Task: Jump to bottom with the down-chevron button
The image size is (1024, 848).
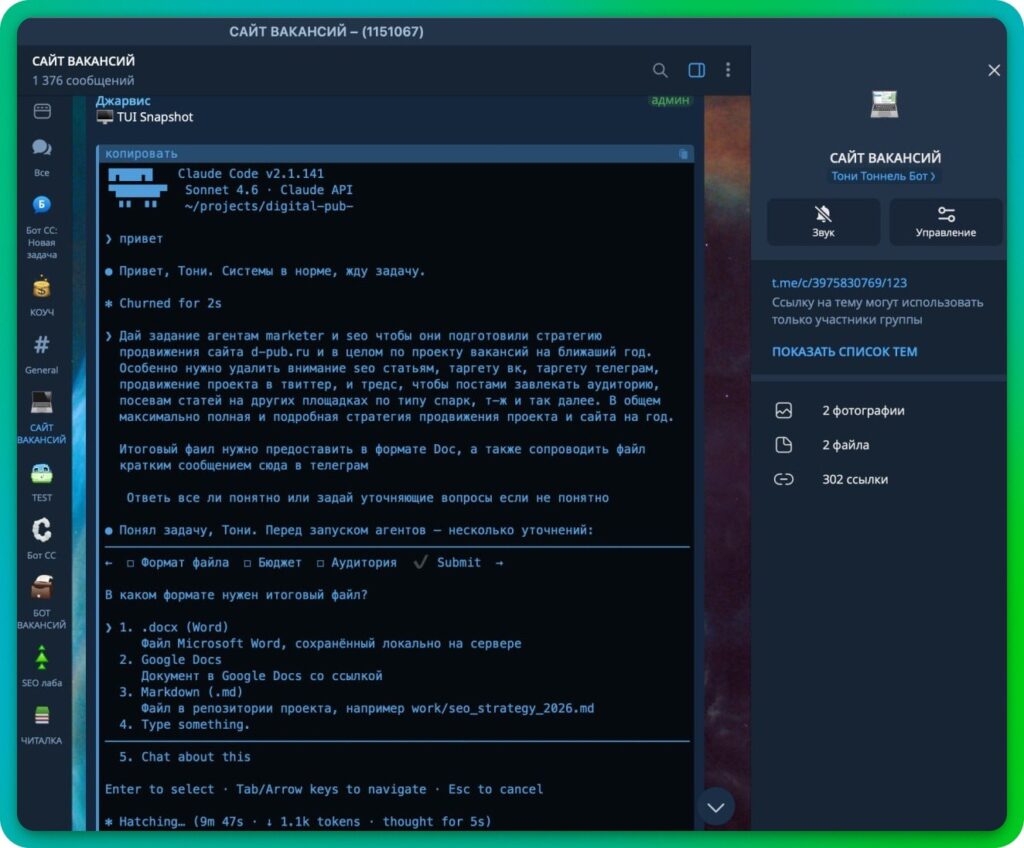Action: point(716,807)
